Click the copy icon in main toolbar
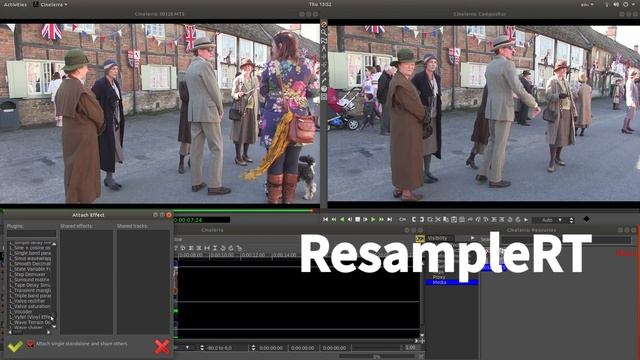This screenshot has height=360, width=640. coord(446,220)
